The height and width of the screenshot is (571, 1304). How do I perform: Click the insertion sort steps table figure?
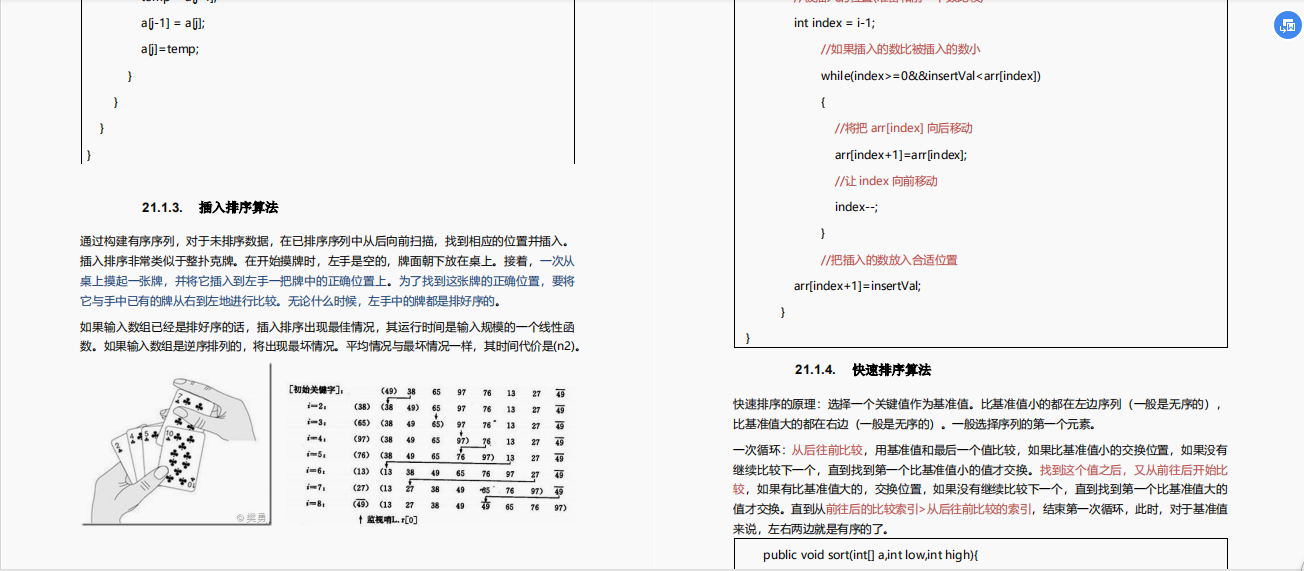pyautogui.click(x=427, y=454)
